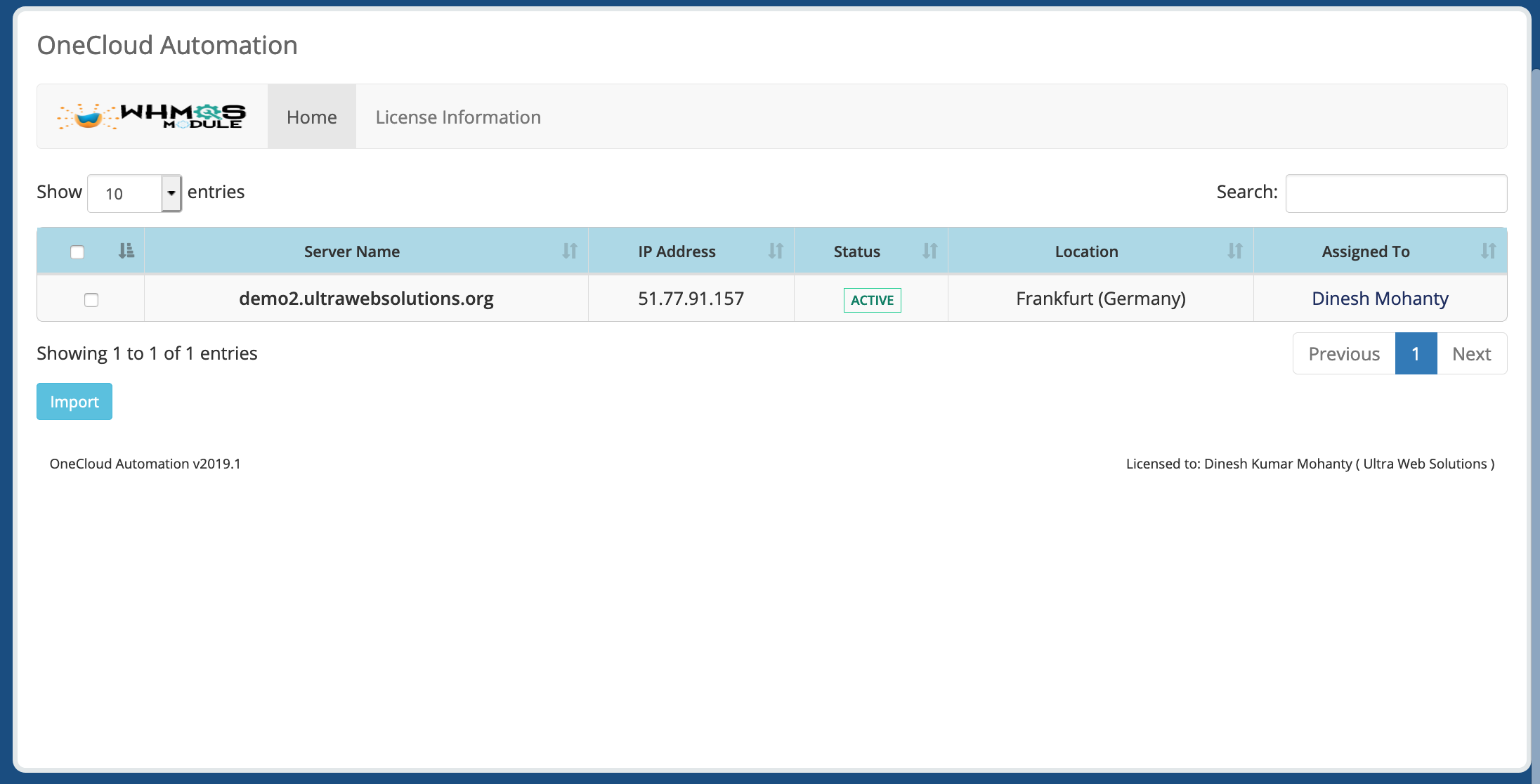Click the ACTIVE status badge
Viewport: 1540px width, 784px height.
coord(872,300)
